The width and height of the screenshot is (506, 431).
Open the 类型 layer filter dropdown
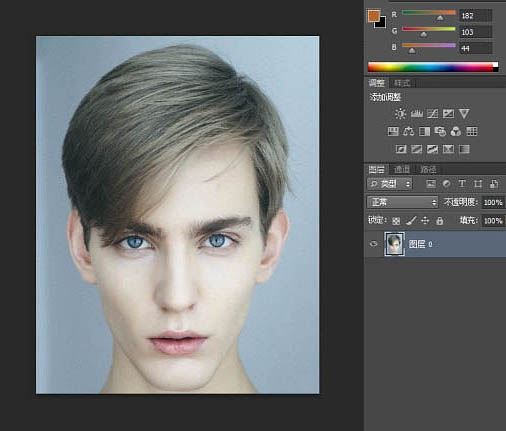389,184
